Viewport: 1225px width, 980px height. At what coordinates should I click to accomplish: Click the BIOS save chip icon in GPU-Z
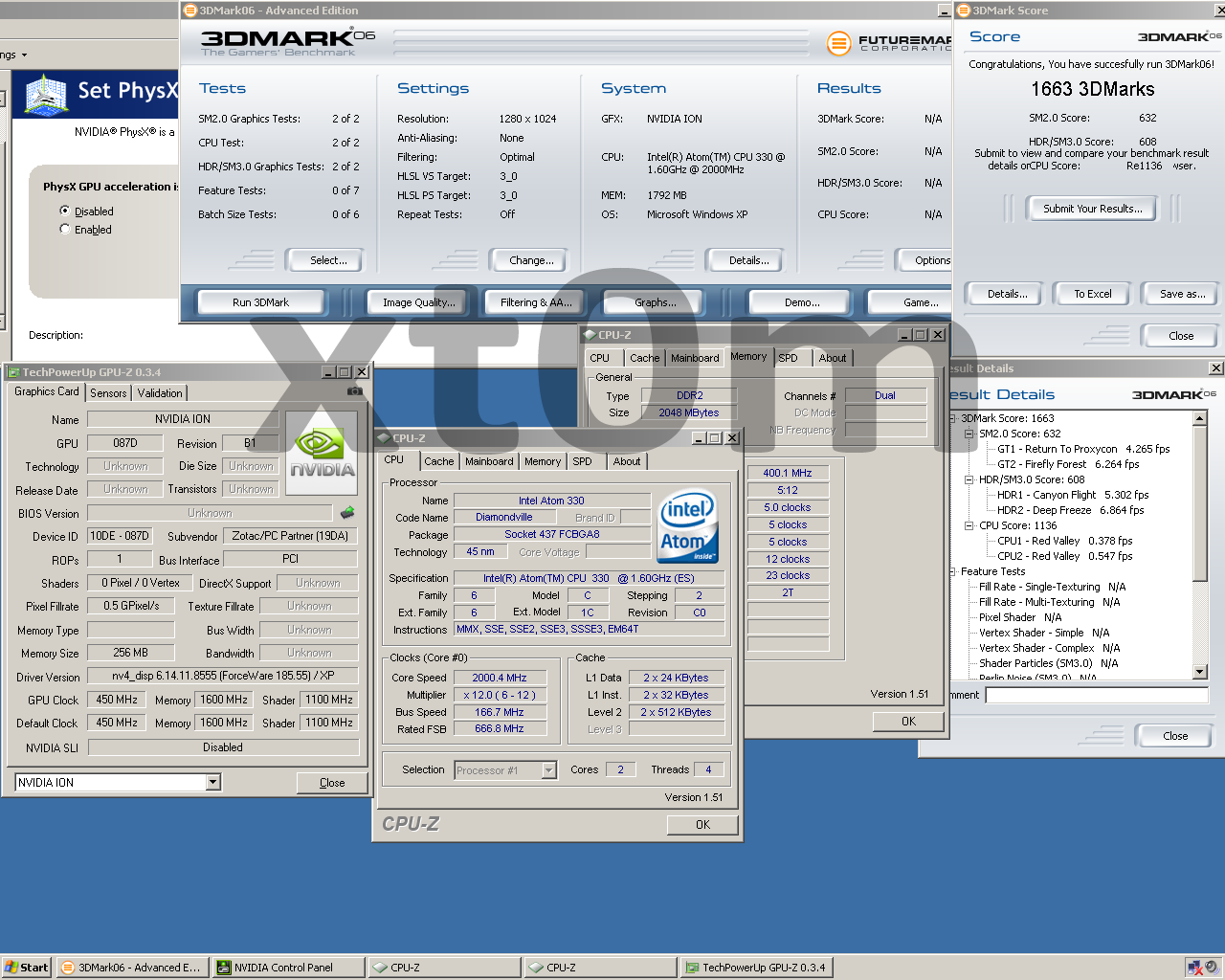(x=347, y=513)
